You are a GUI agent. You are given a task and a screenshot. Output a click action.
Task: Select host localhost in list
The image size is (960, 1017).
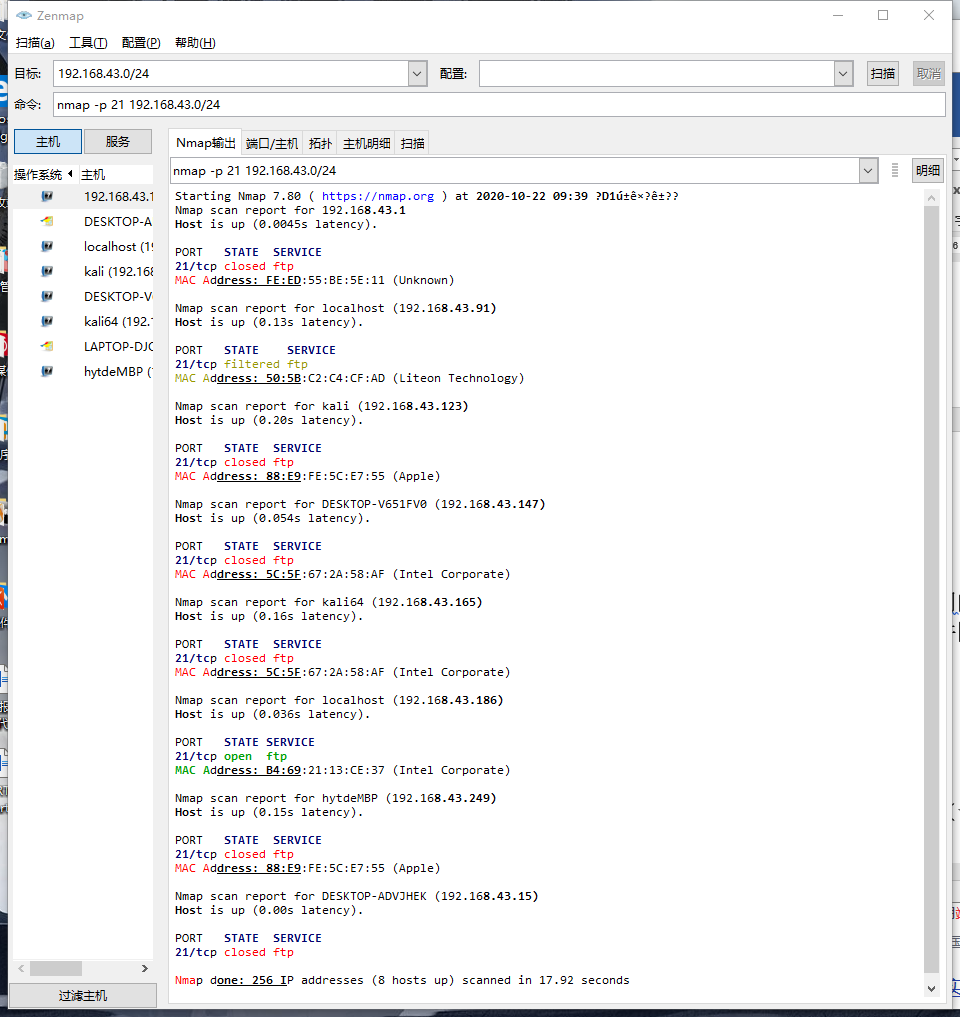click(x=83, y=246)
